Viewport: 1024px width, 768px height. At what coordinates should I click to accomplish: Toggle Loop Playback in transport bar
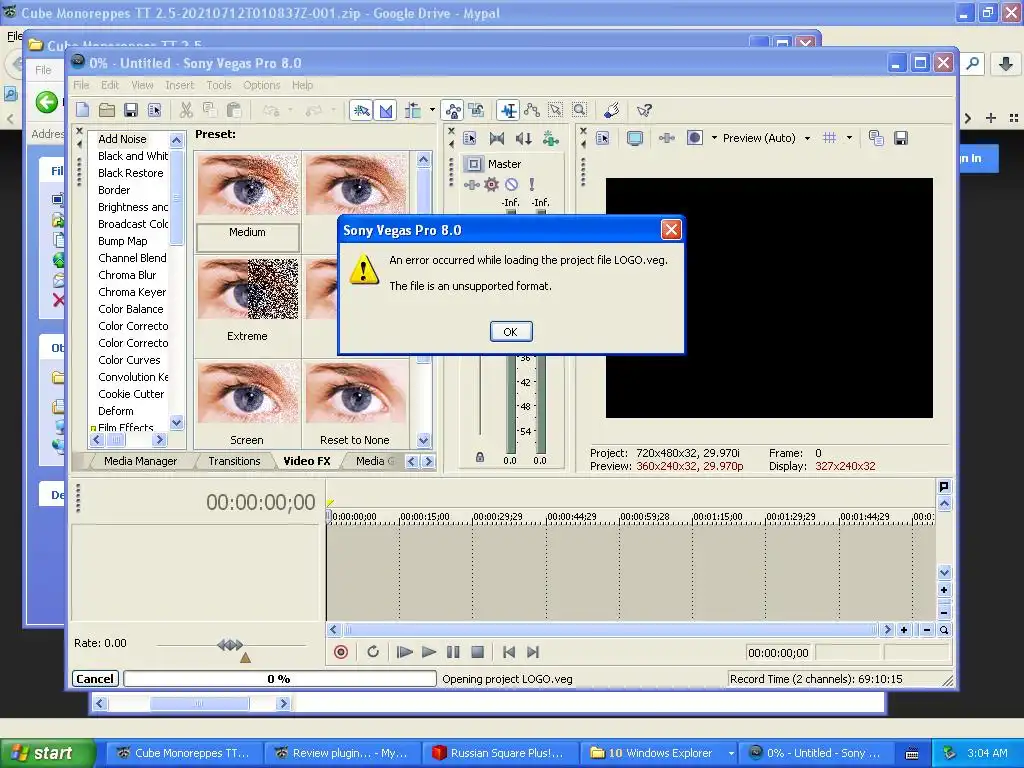(373, 652)
